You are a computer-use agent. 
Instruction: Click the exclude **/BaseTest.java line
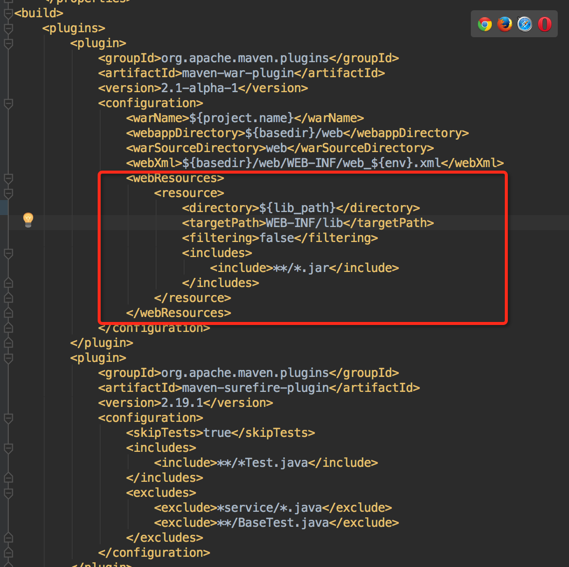click(276, 523)
